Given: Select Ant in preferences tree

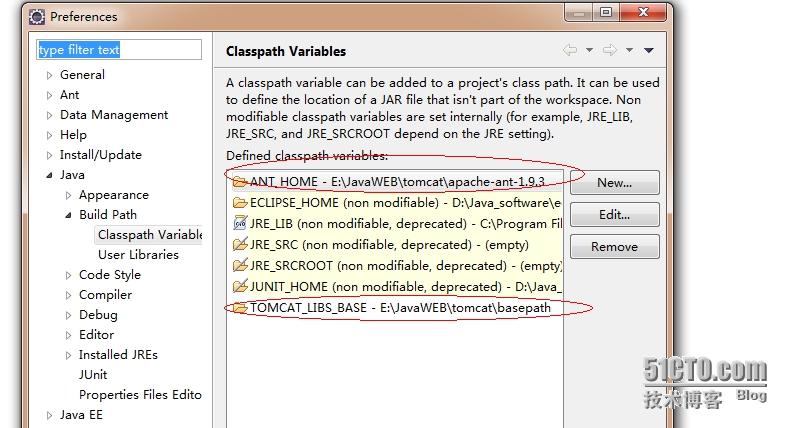Looking at the screenshot, I should pyautogui.click(x=69, y=95).
